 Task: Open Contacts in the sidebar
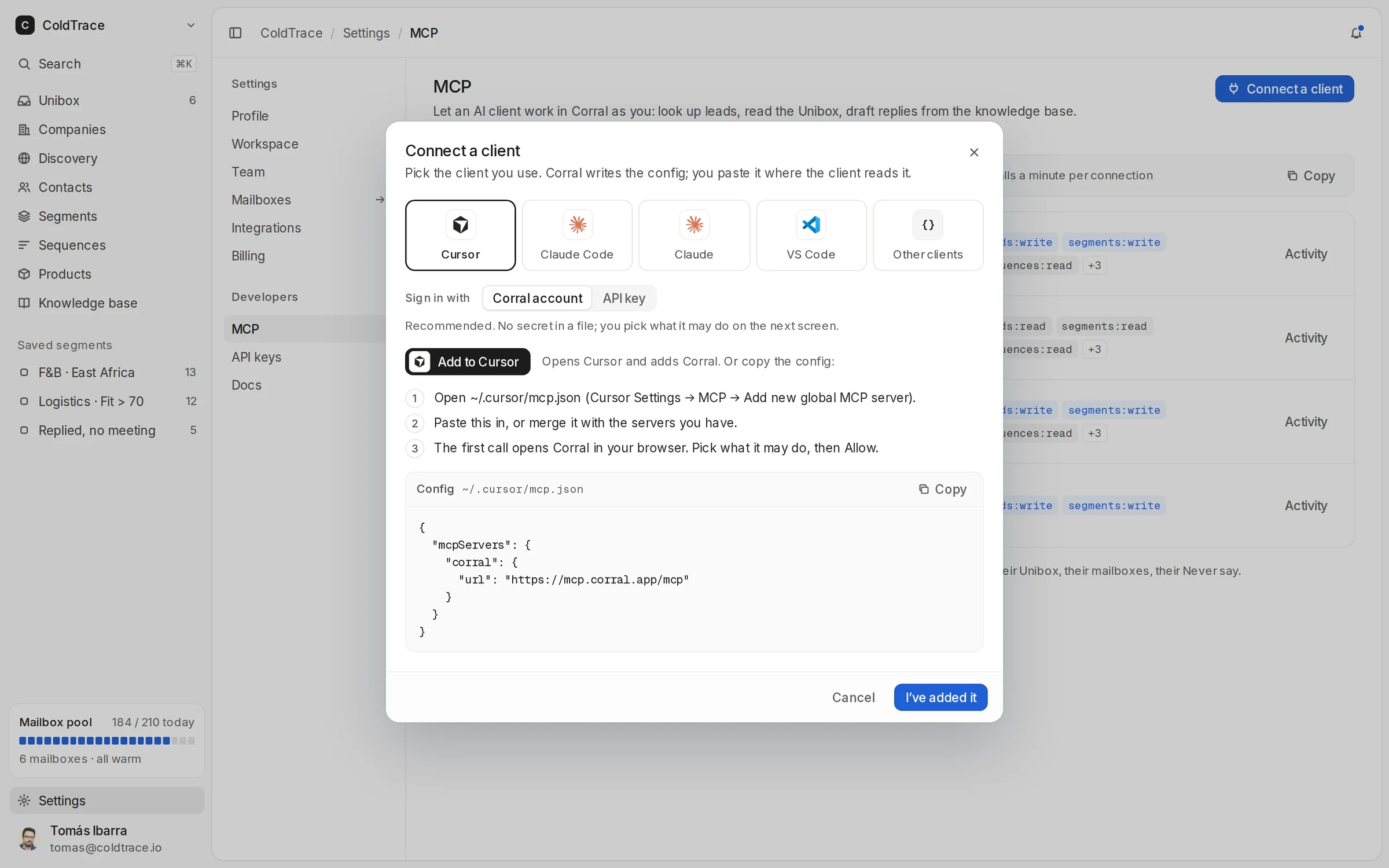tap(107, 187)
